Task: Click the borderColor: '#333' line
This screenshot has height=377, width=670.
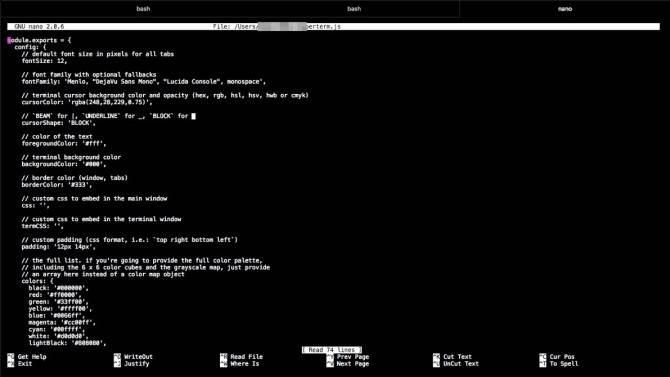Action: point(57,185)
